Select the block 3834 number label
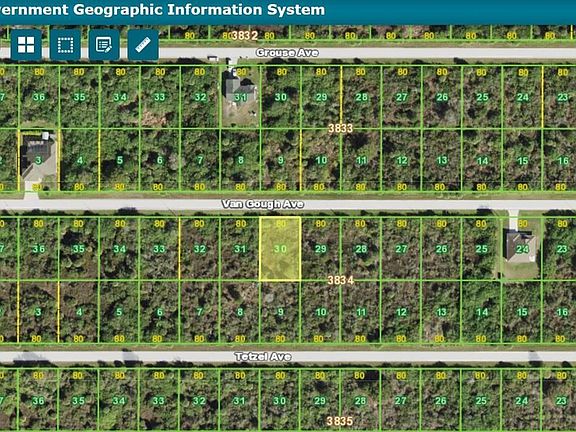Viewport: 576px width, 432px height. [x=341, y=281]
